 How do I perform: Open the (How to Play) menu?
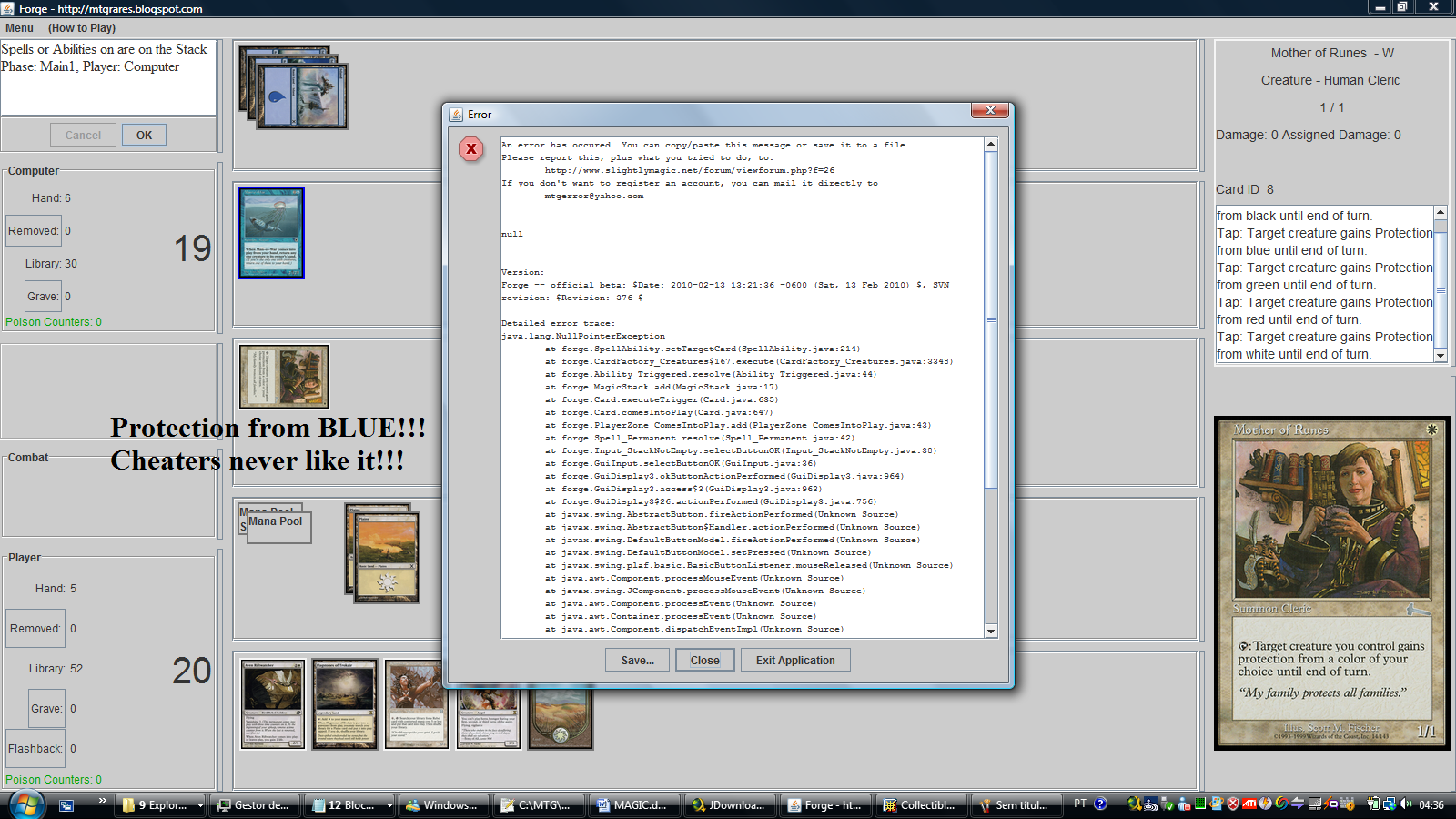[82, 28]
